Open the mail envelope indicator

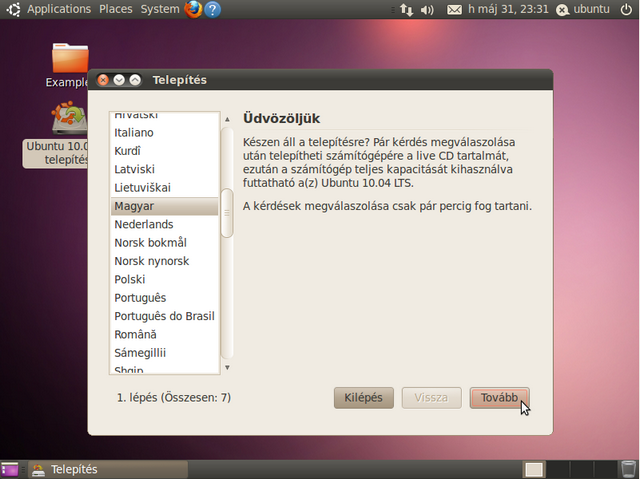click(x=455, y=10)
